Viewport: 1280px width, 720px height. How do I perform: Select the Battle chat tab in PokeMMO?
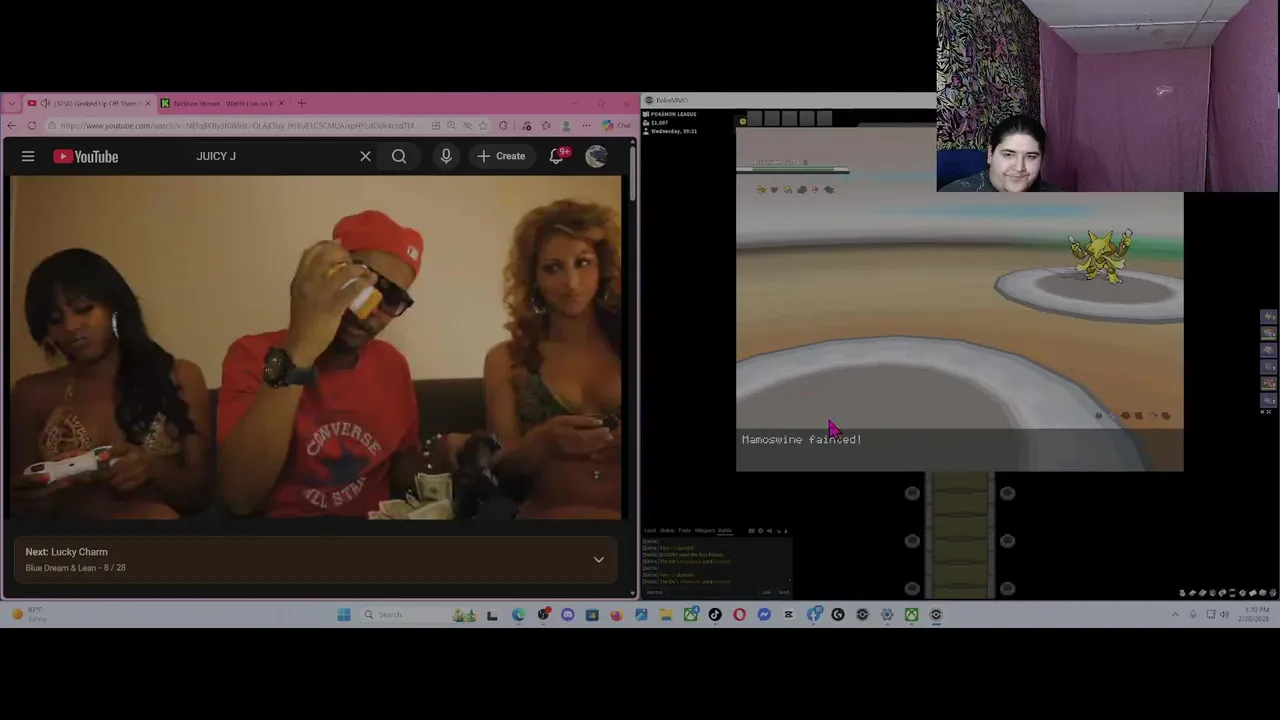pos(725,531)
